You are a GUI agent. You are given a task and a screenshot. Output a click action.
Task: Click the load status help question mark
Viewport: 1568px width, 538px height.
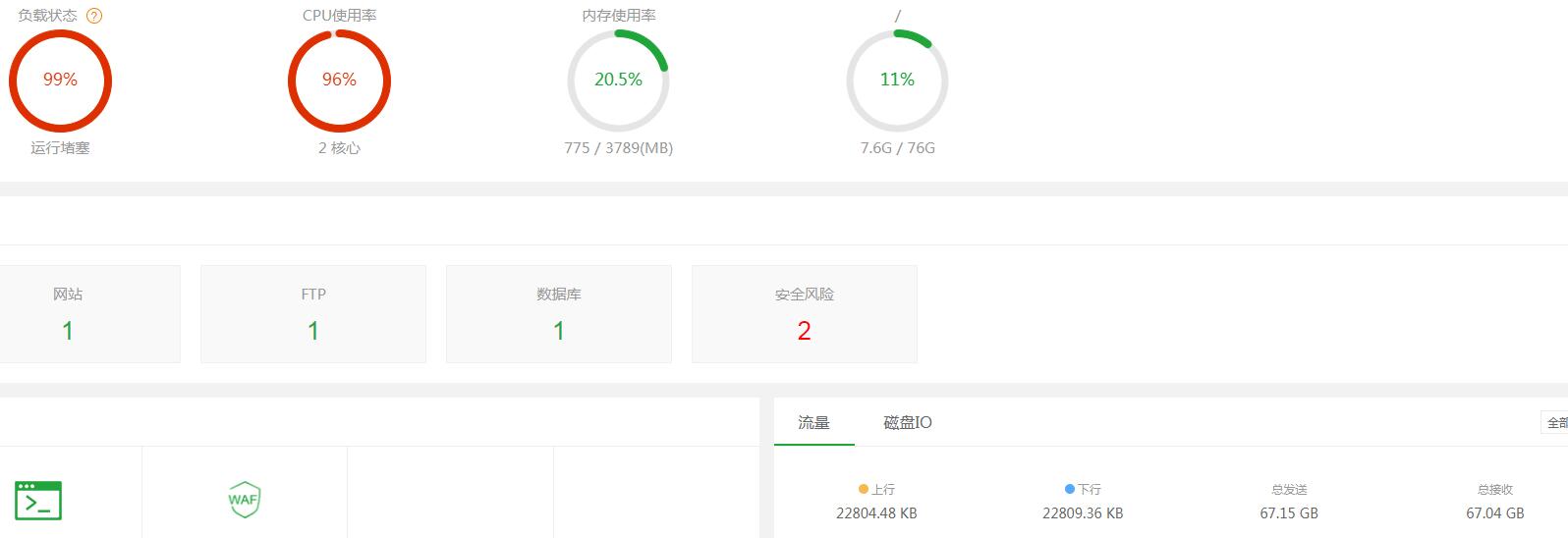click(94, 16)
